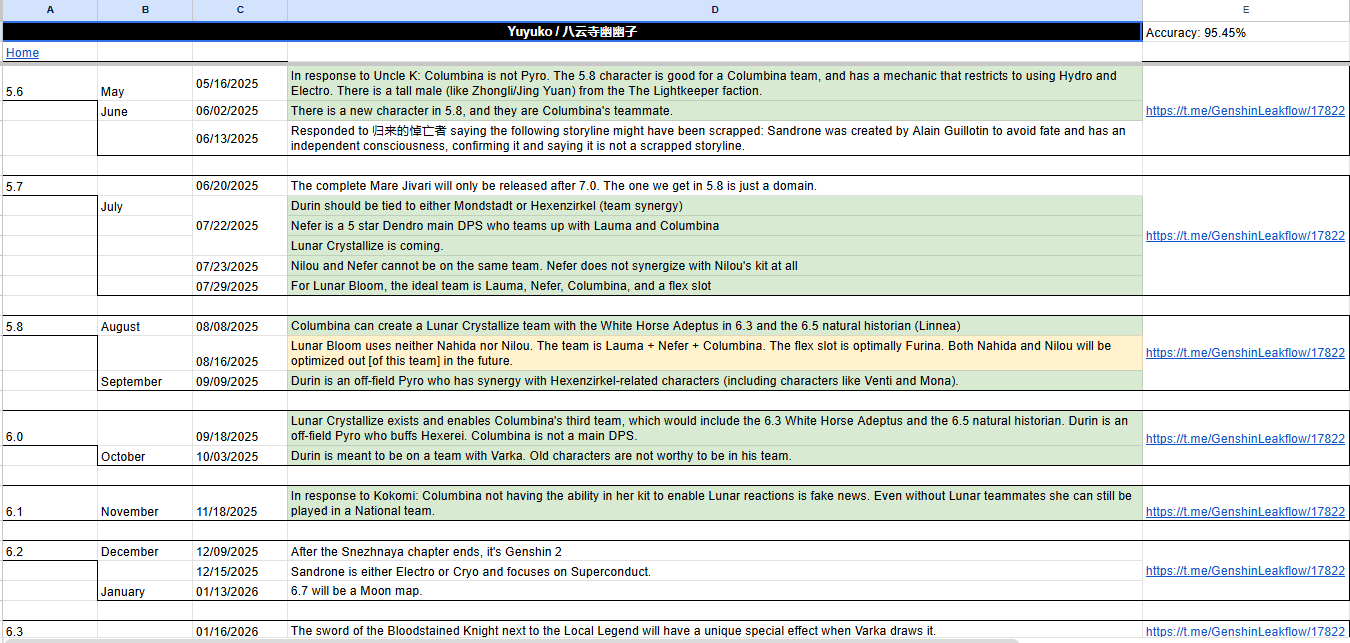The width and height of the screenshot is (1350, 643).
Task: Select column A header
Action: tap(50, 10)
